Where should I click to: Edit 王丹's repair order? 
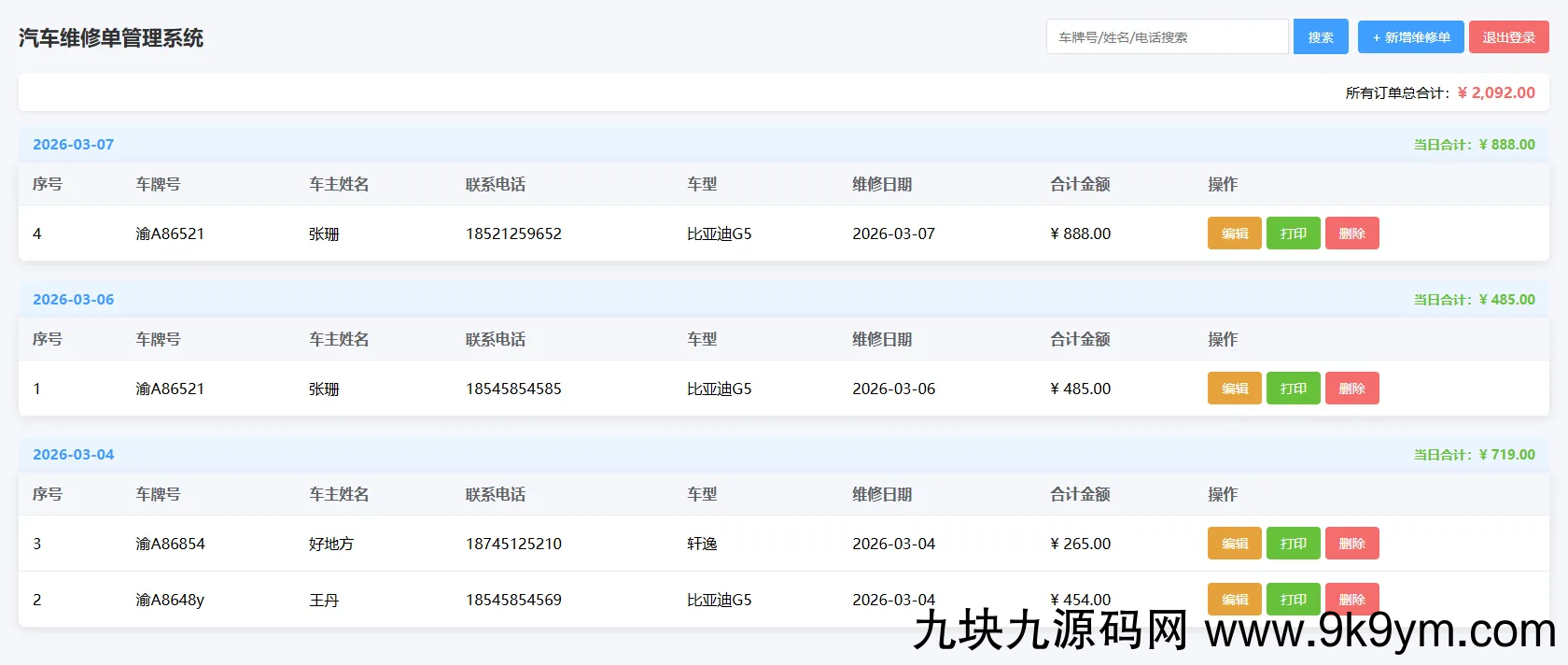click(1234, 598)
